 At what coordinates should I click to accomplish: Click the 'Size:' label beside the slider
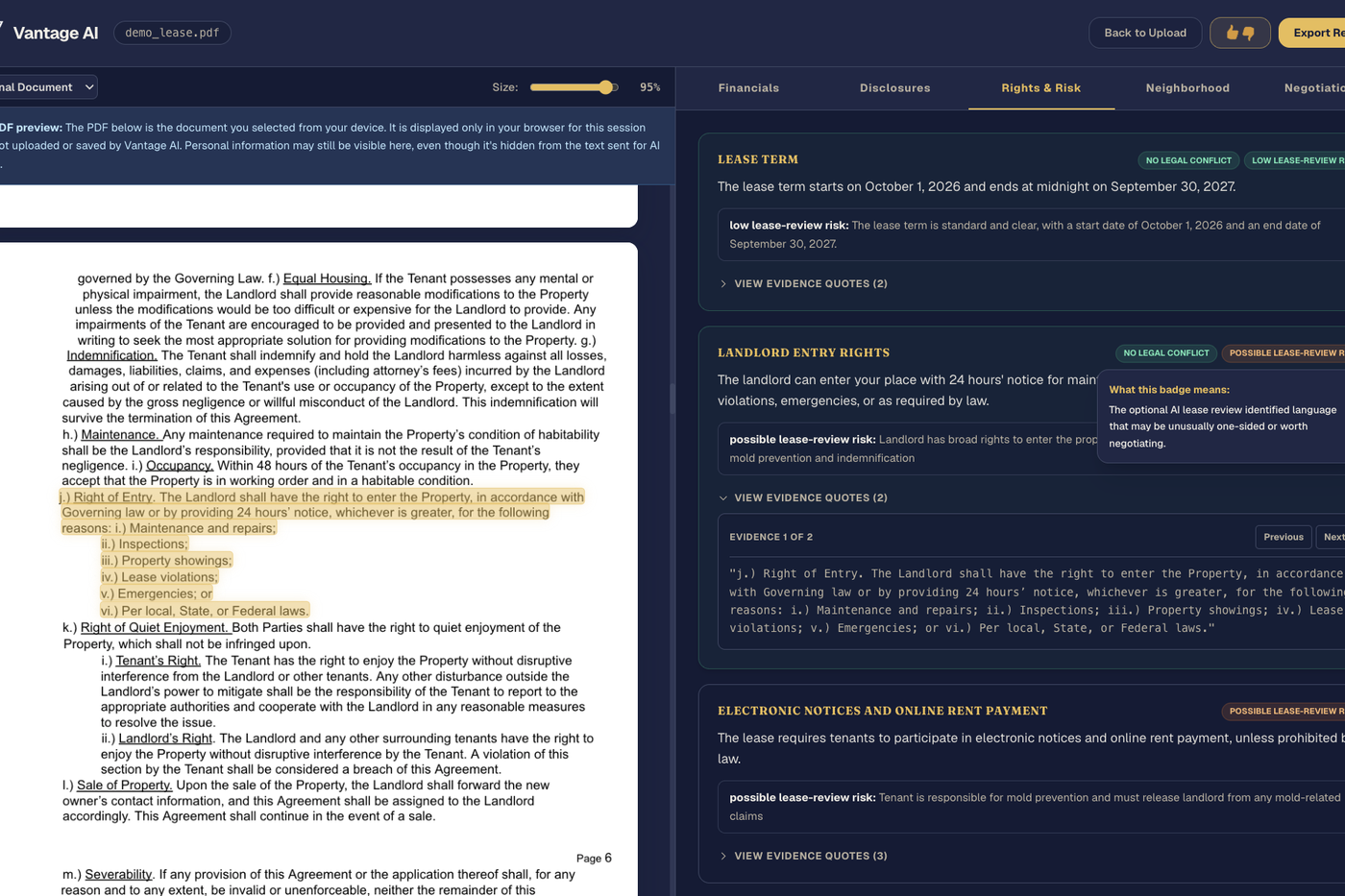pos(505,87)
